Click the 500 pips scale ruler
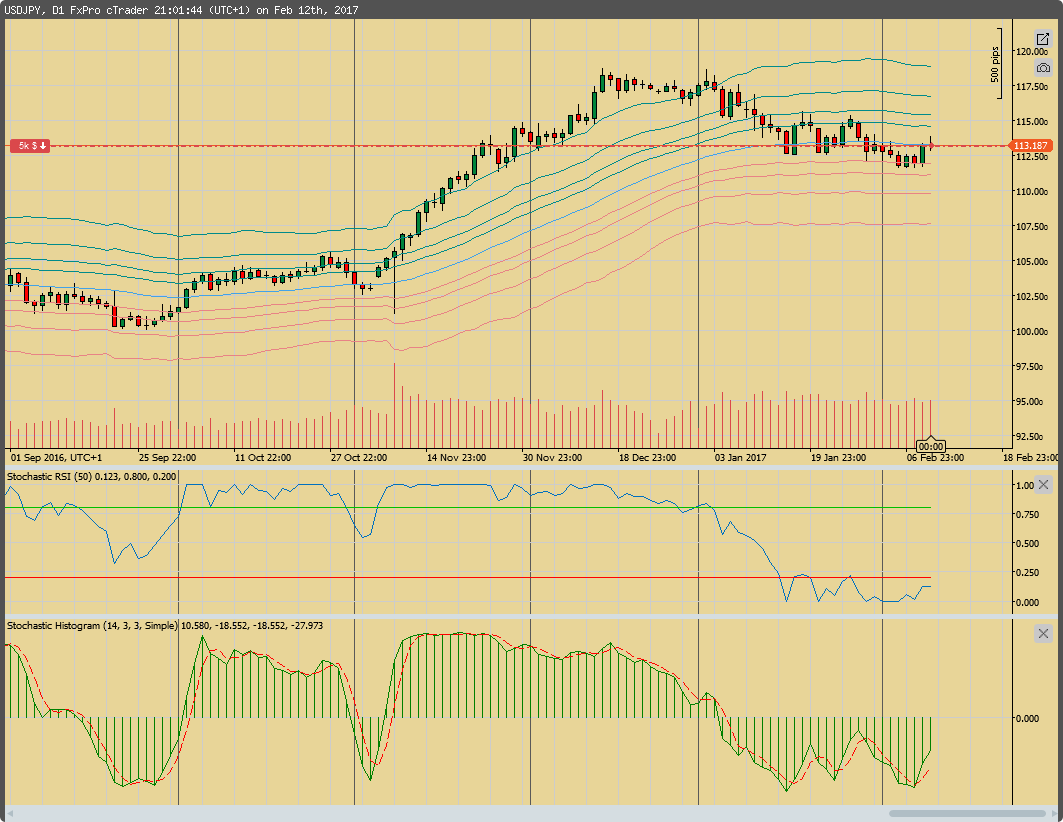The width and height of the screenshot is (1063, 822). [997, 62]
